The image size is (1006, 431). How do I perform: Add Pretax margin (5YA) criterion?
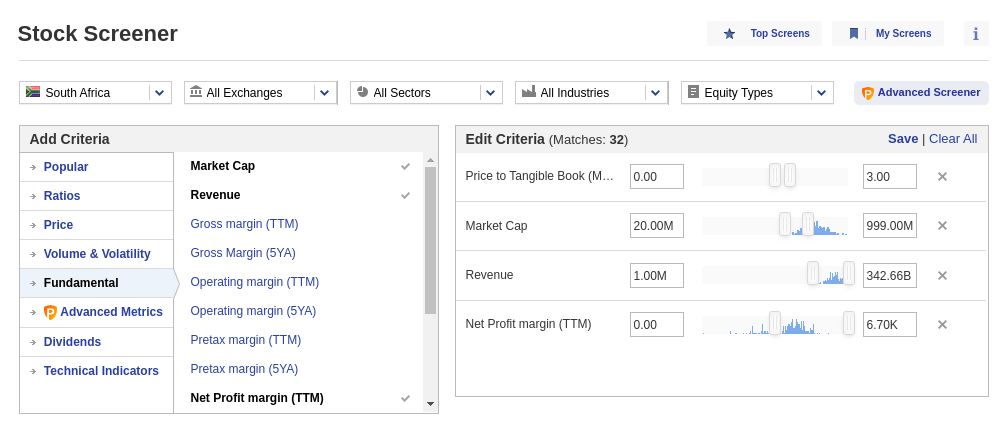coord(244,369)
